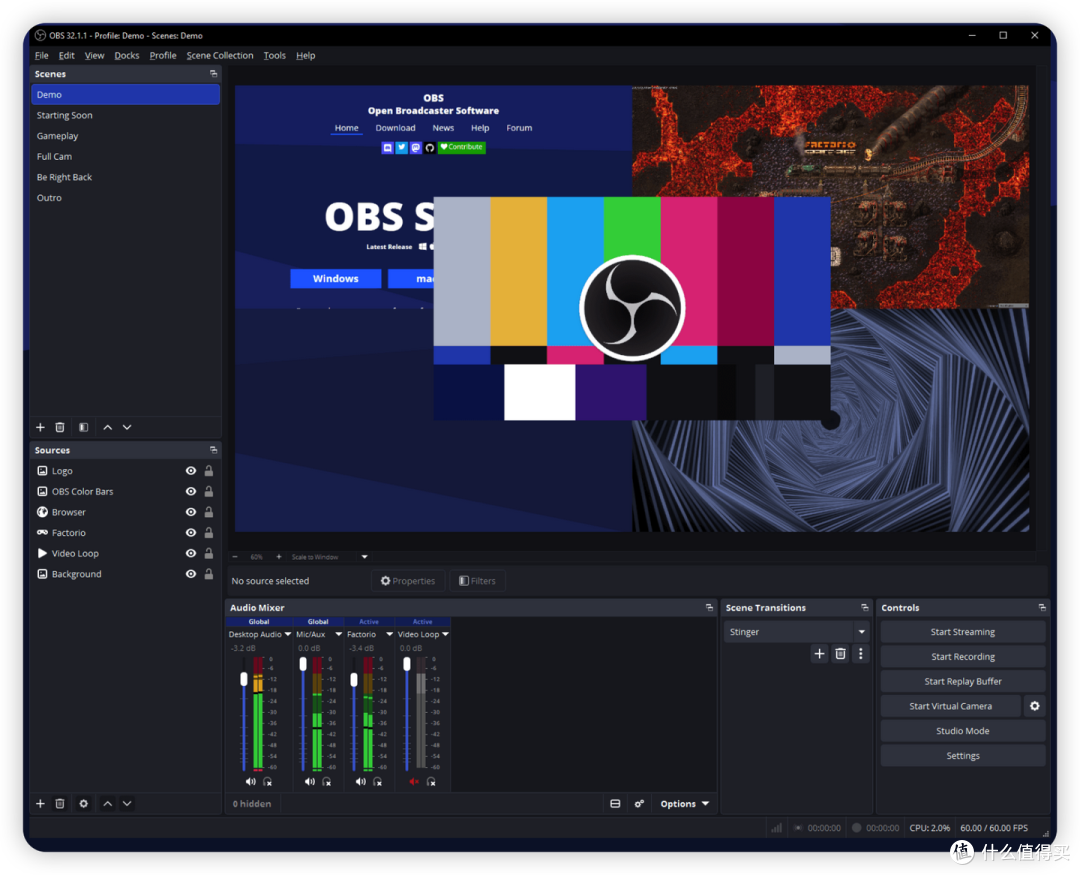Add a scene transition with plus icon

(819, 654)
